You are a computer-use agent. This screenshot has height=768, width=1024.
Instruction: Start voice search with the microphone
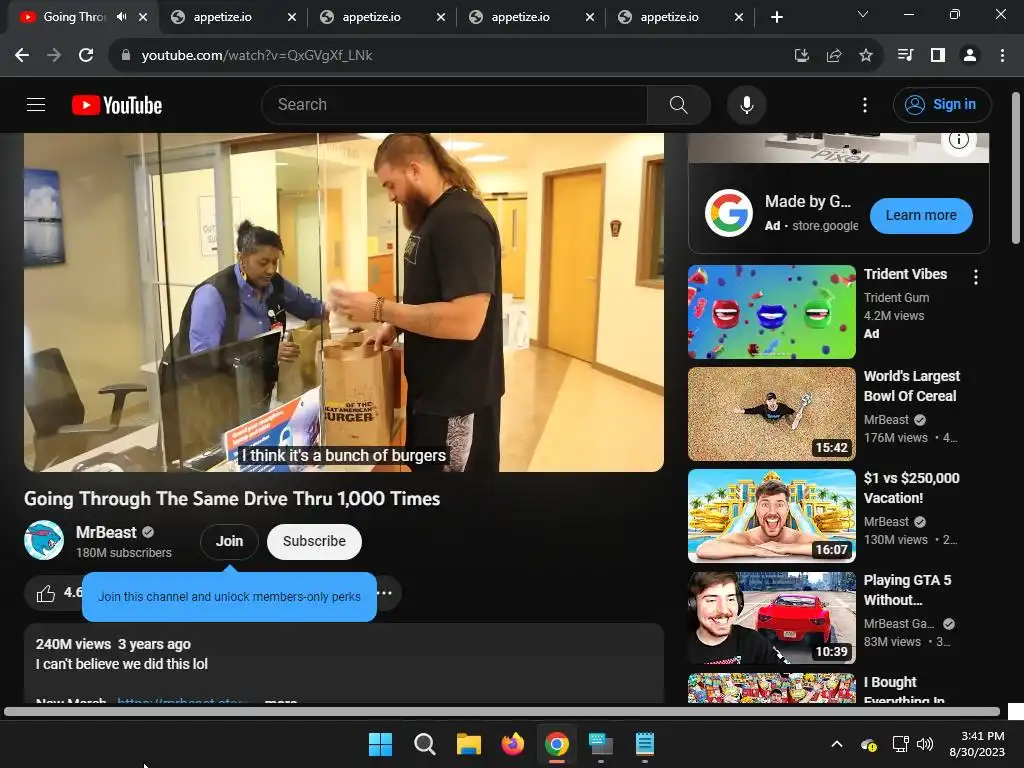coord(746,104)
